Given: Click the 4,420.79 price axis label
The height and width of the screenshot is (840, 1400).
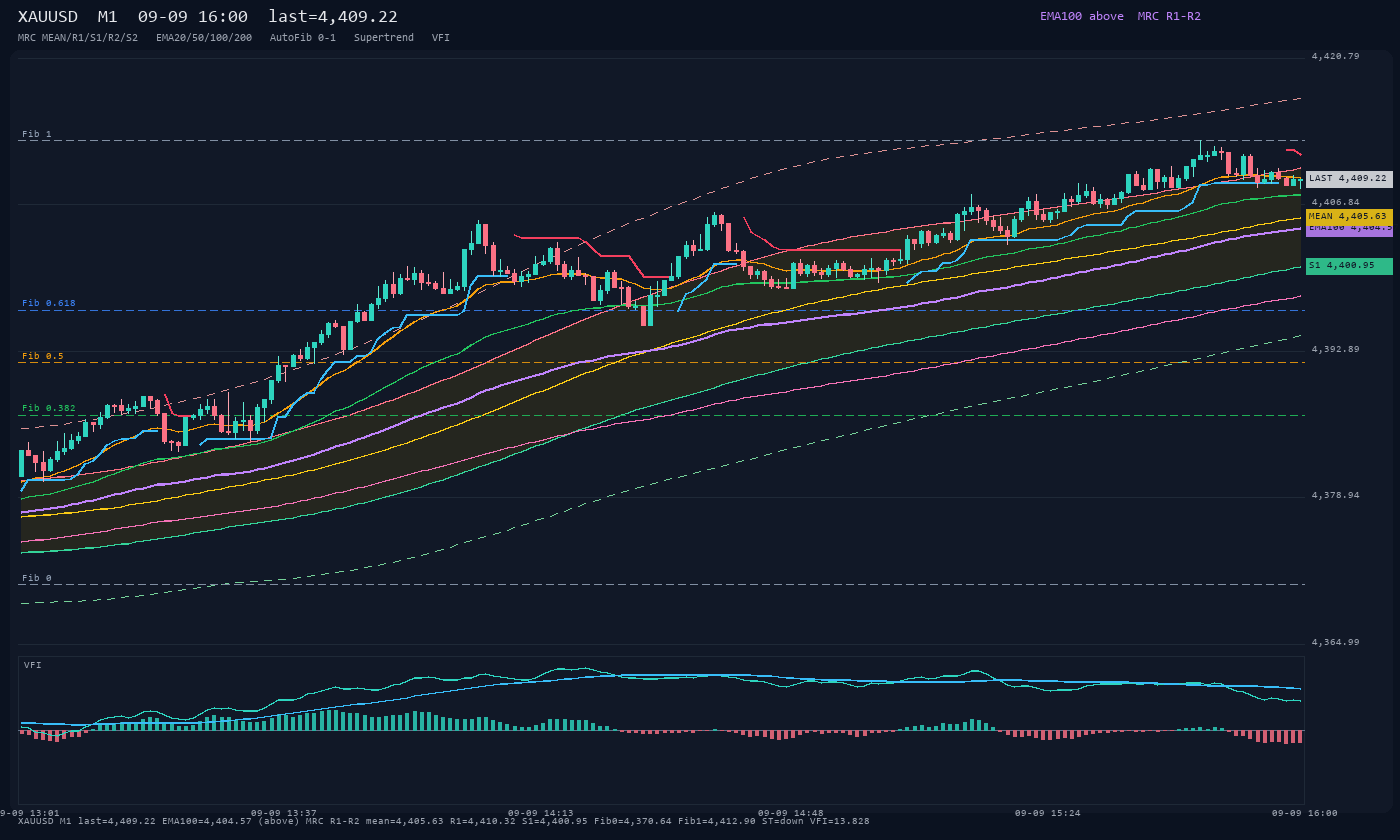Looking at the screenshot, I should click(x=1335, y=56).
